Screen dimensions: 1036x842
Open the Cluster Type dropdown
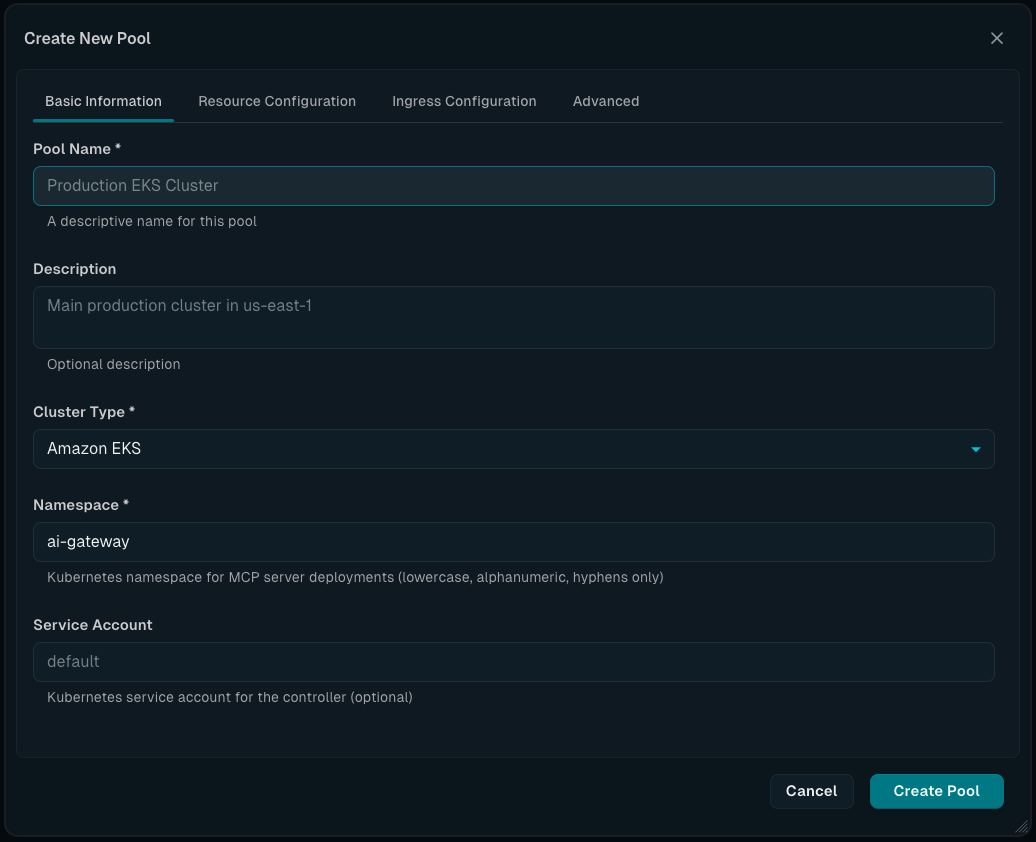514,449
